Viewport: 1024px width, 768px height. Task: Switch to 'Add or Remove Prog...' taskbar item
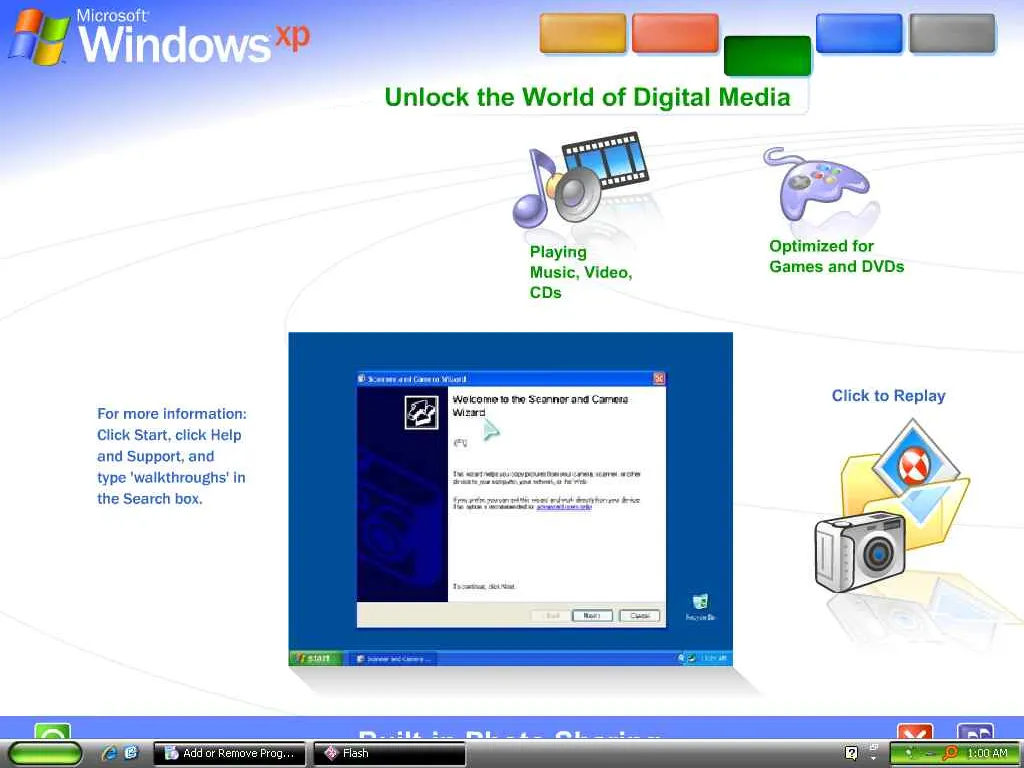230,754
